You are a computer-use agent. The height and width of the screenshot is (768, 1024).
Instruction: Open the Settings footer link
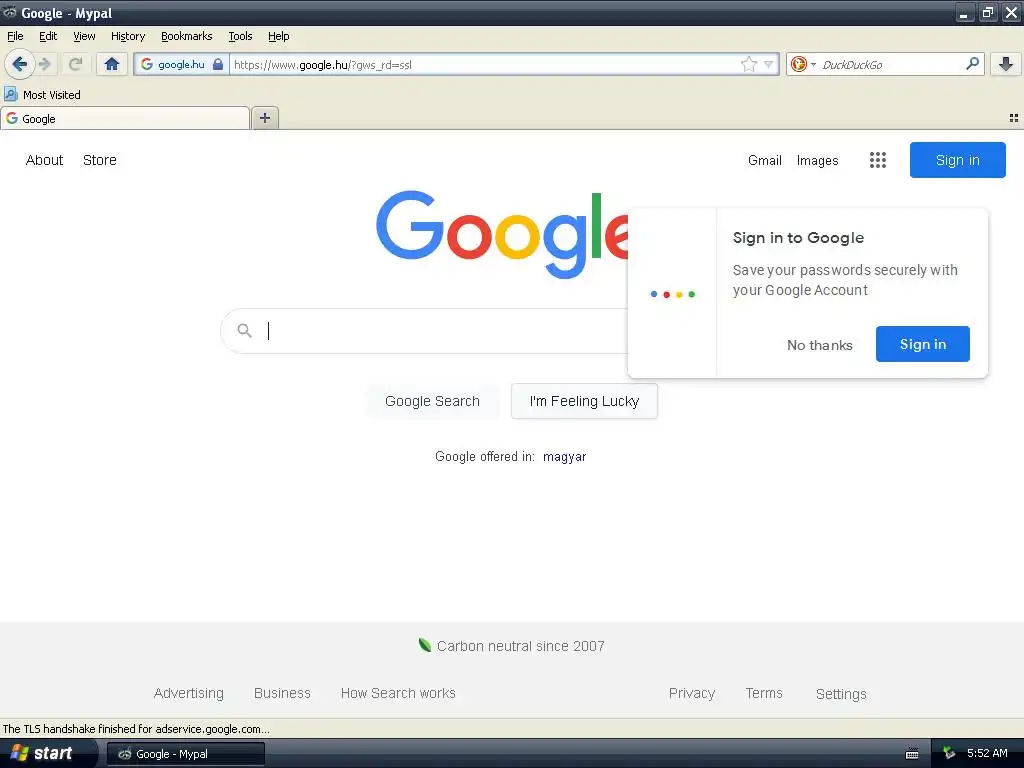click(841, 694)
